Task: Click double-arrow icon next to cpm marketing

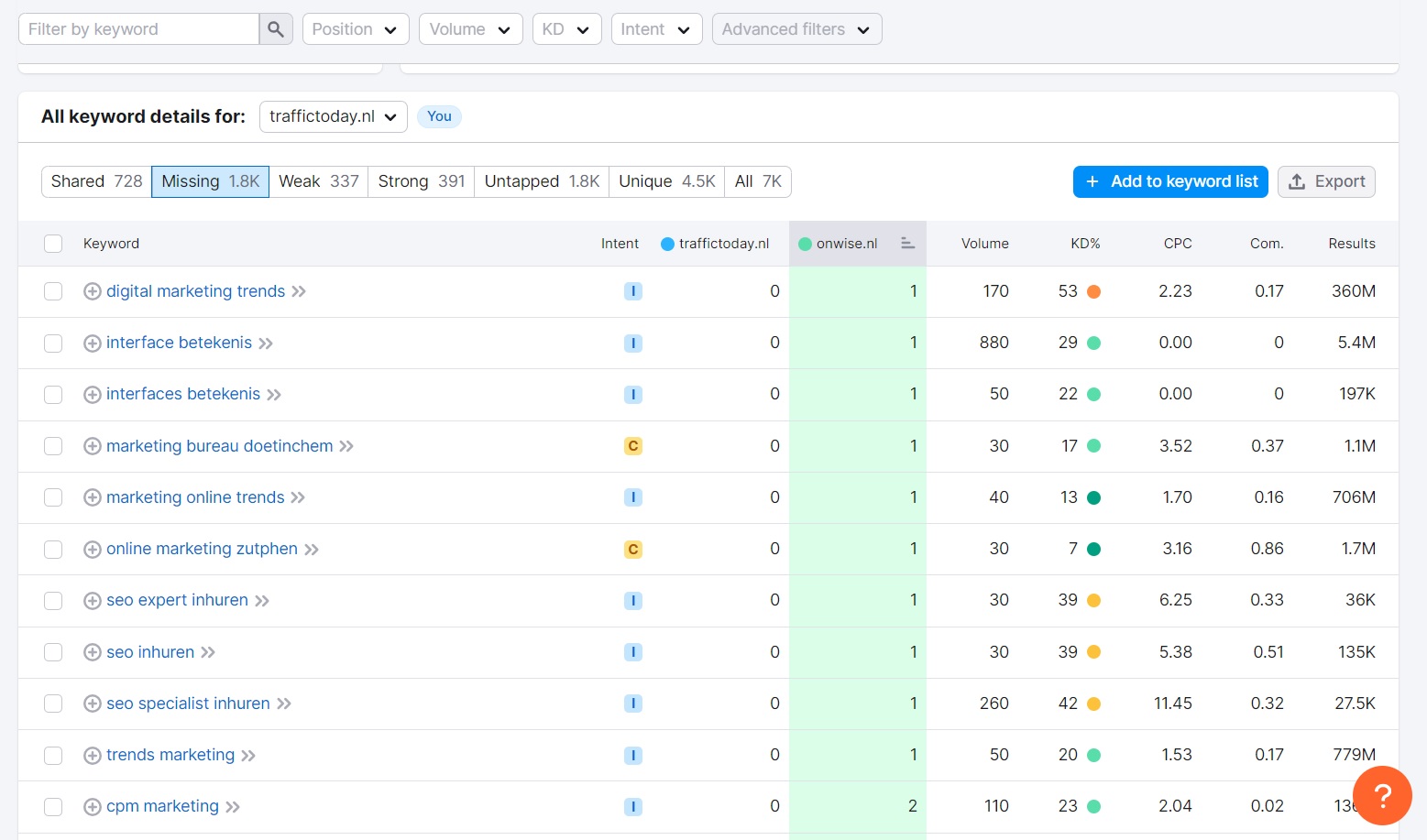Action: coord(233,807)
